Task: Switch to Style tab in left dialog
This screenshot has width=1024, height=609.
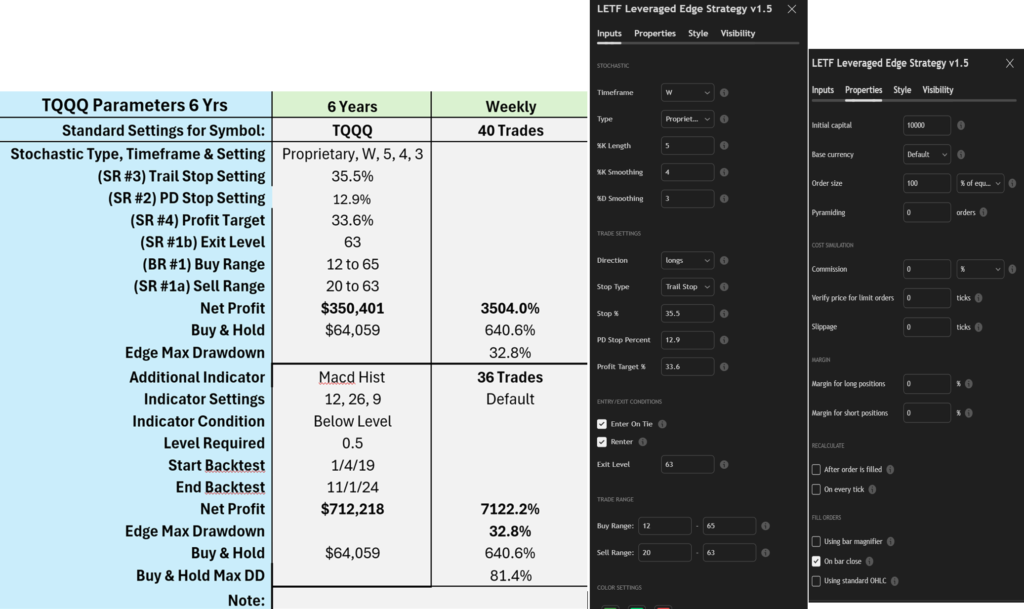Action: click(x=697, y=33)
